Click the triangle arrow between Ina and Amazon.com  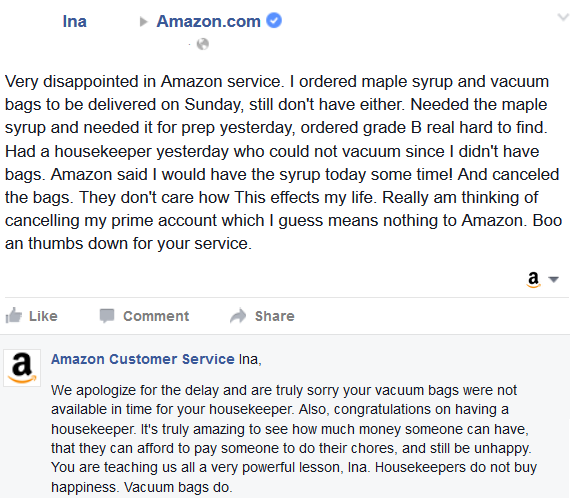point(144,22)
